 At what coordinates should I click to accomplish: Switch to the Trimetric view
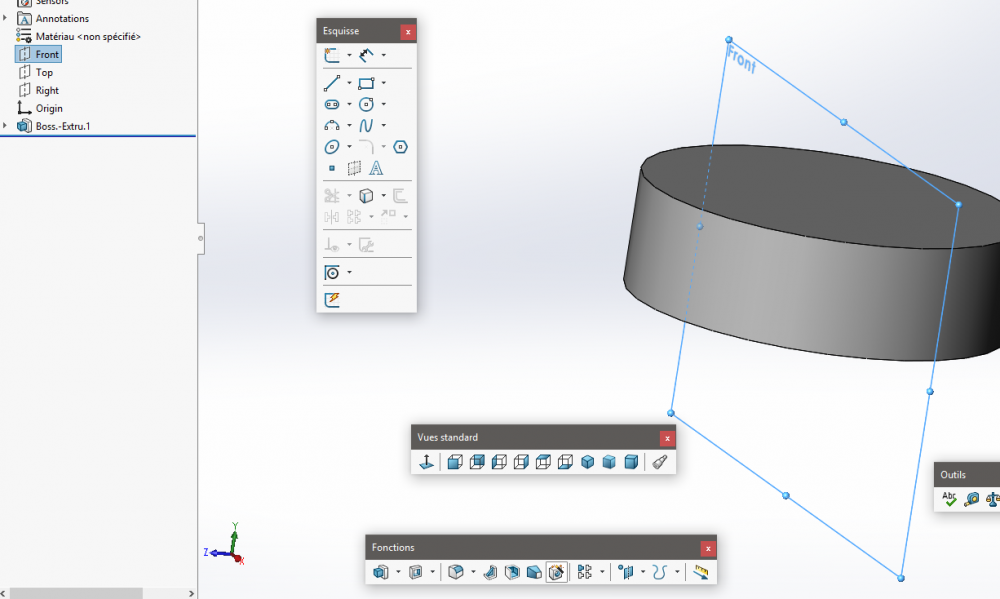coord(609,462)
